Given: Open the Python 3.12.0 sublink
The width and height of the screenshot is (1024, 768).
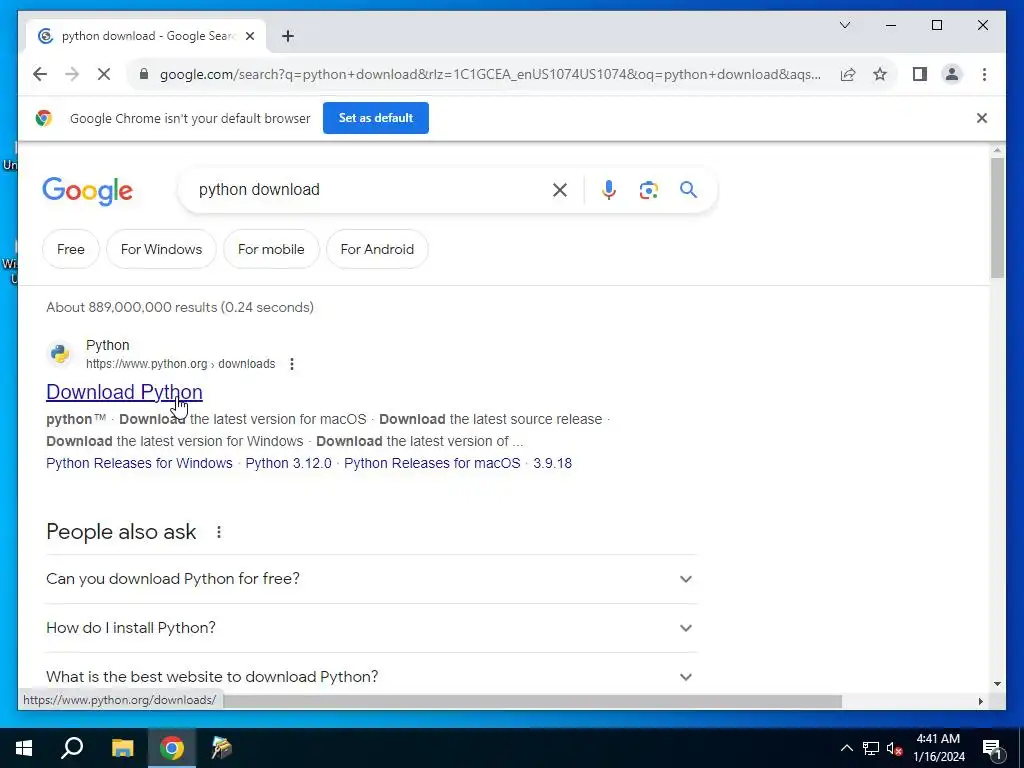Looking at the screenshot, I should [x=288, y=463].
